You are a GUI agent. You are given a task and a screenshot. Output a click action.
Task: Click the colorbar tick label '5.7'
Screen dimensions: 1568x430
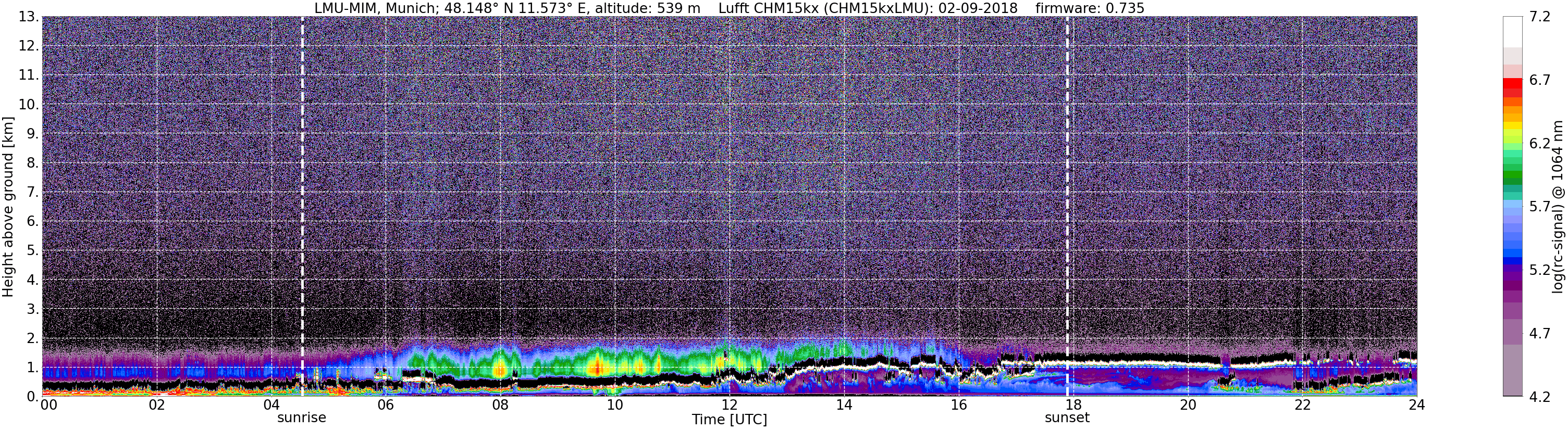coord(1539,207)
